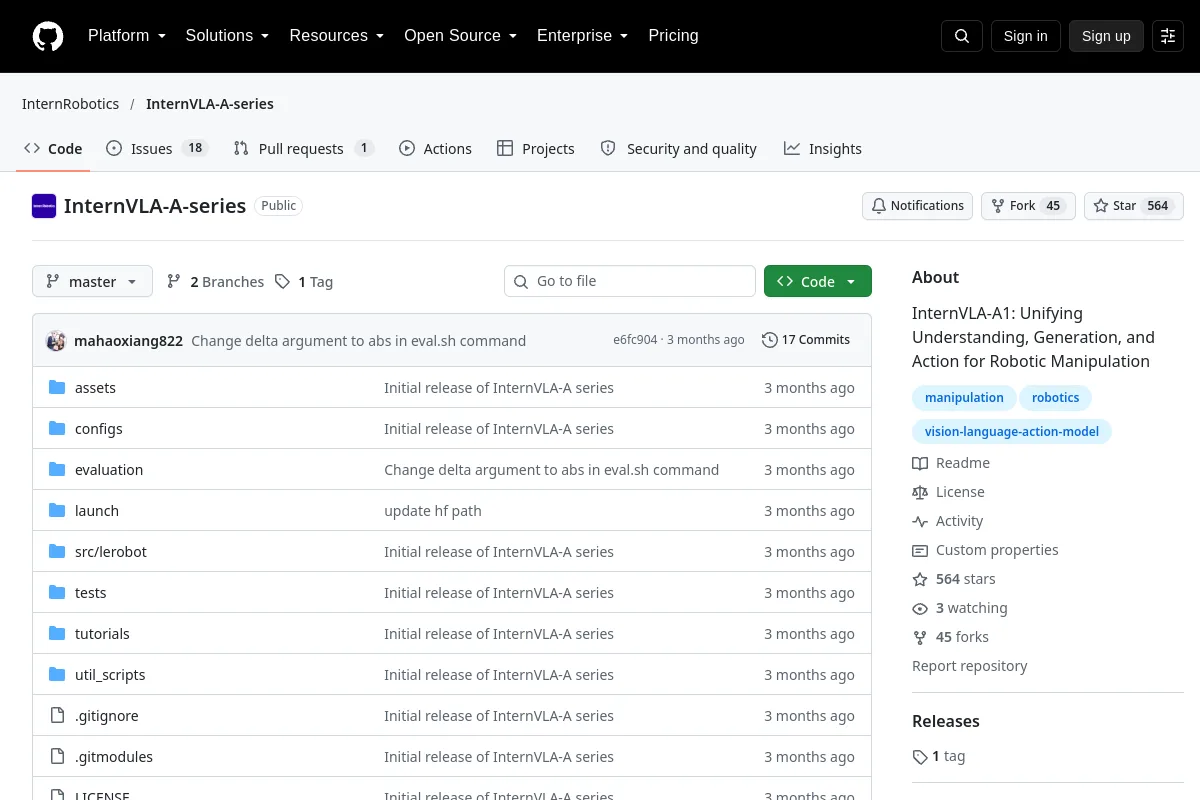Open the latest commit message 'Change delta argument' in header row
The height and width of the screenshot is (800, 1200).
pos(358,341)
